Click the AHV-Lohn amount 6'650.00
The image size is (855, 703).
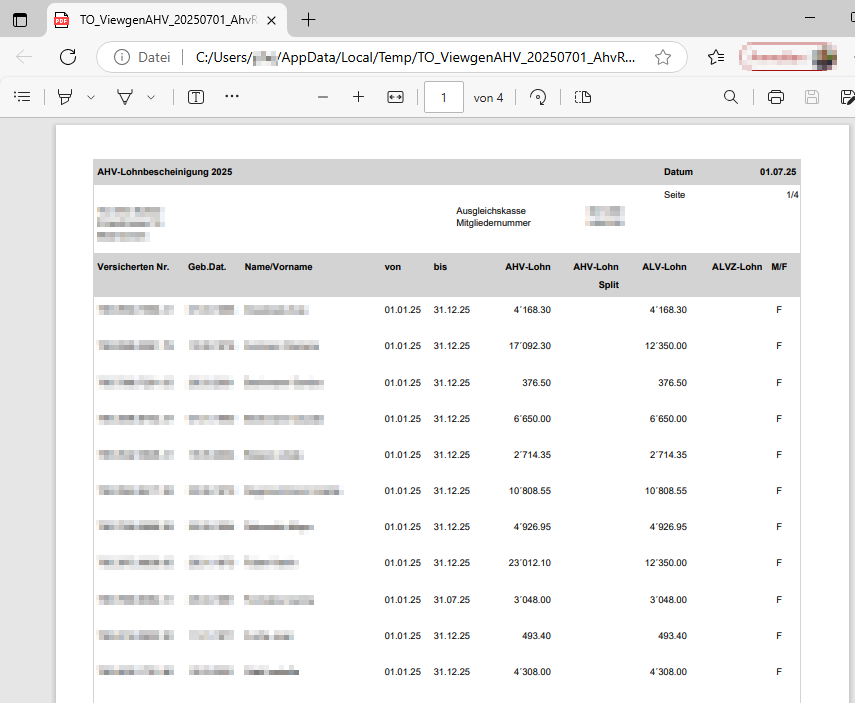pyautogui.click(x=532, y=419)
